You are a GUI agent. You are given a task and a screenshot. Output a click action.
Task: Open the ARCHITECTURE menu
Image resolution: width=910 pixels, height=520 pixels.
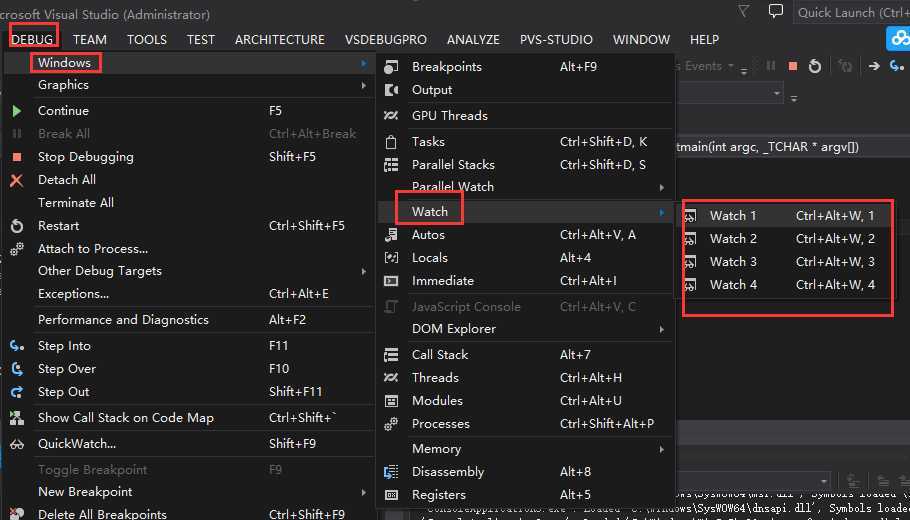[280, 39]
